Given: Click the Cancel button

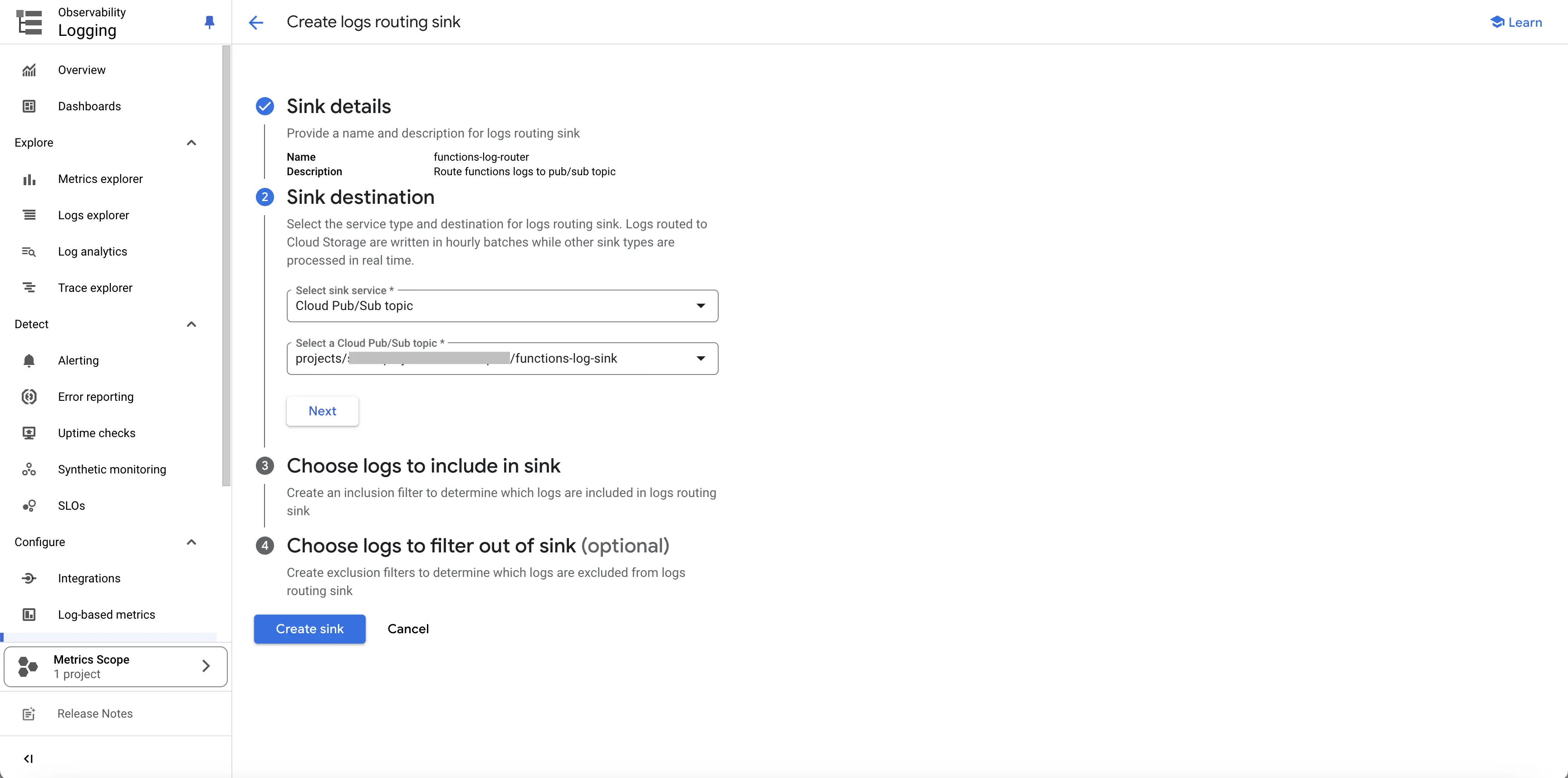Looking at the screenshot, I should click(x=408, y=628).
